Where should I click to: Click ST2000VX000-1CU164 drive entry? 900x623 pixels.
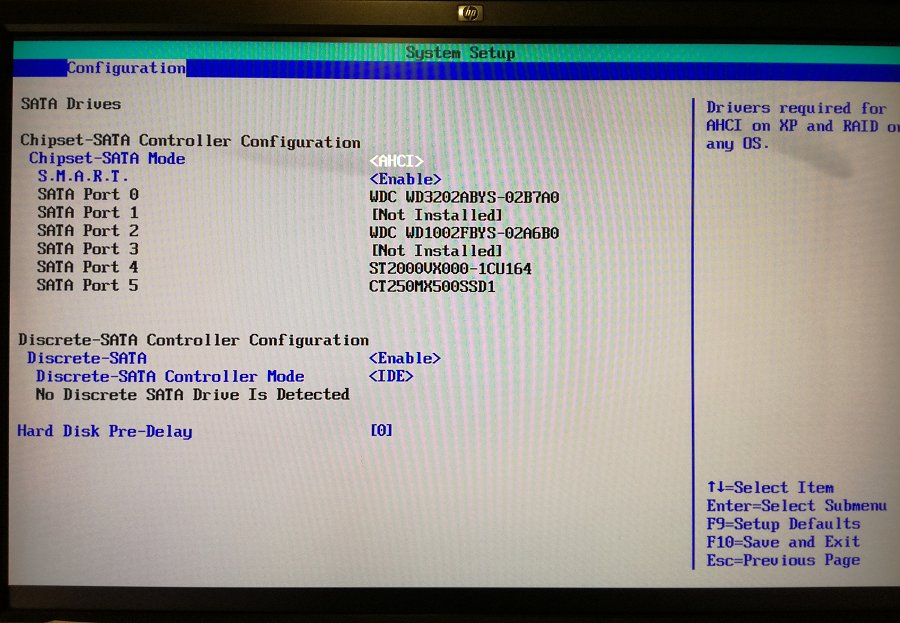click(x=451, y=269)
